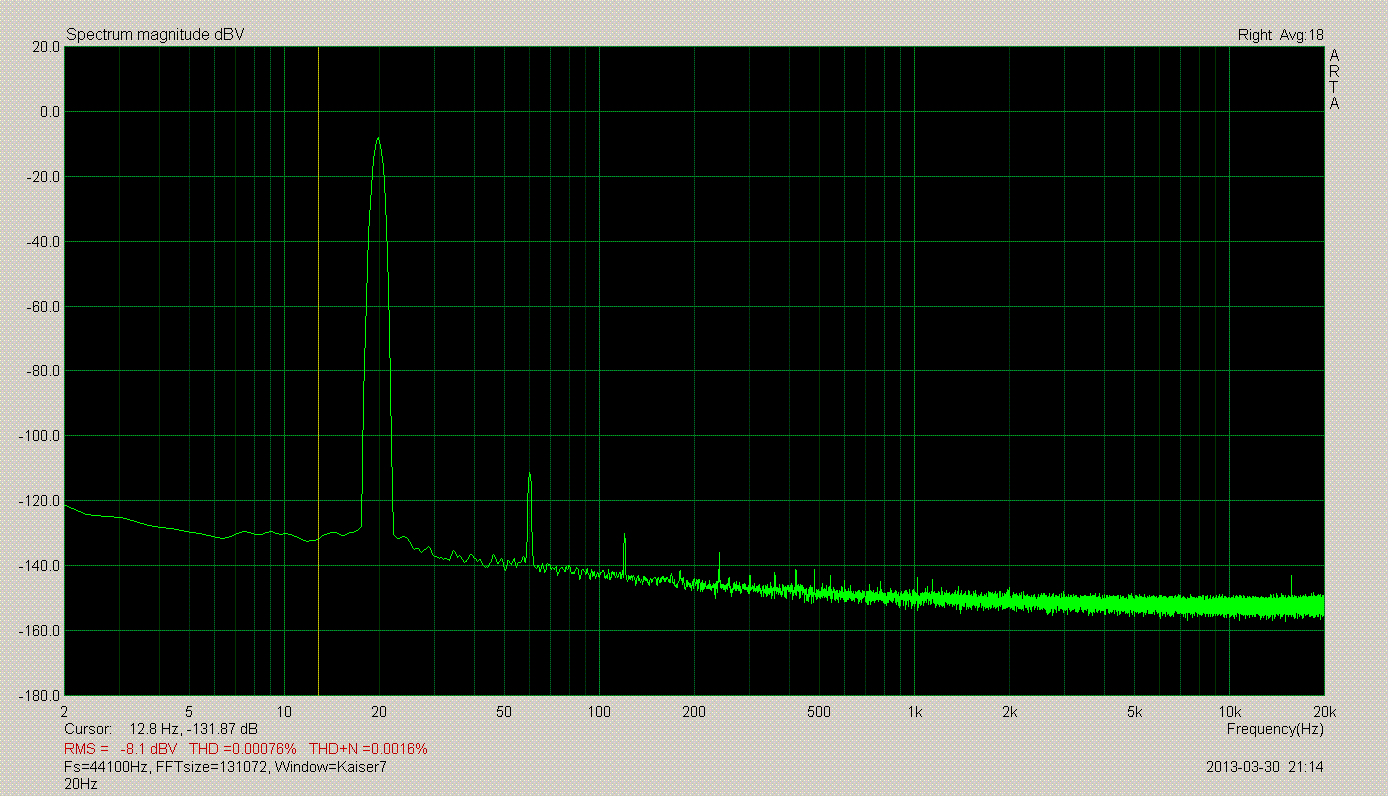Click the "20Hz" caption below the settings line
Image resolution: width=1388 pixels, height=796 pixels.
[81, 785]
